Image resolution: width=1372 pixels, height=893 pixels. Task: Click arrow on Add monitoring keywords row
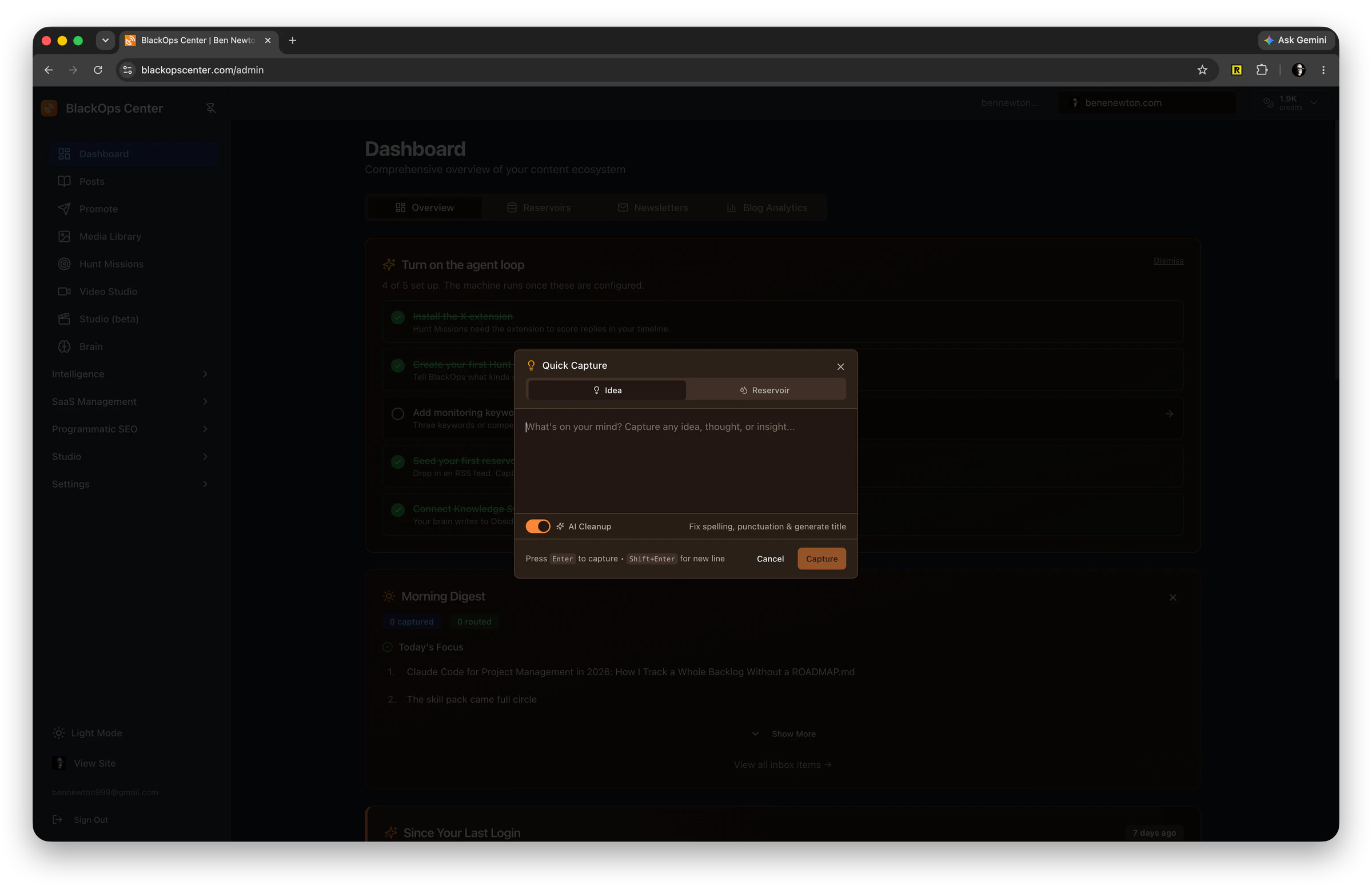(x=1169, y=414)
